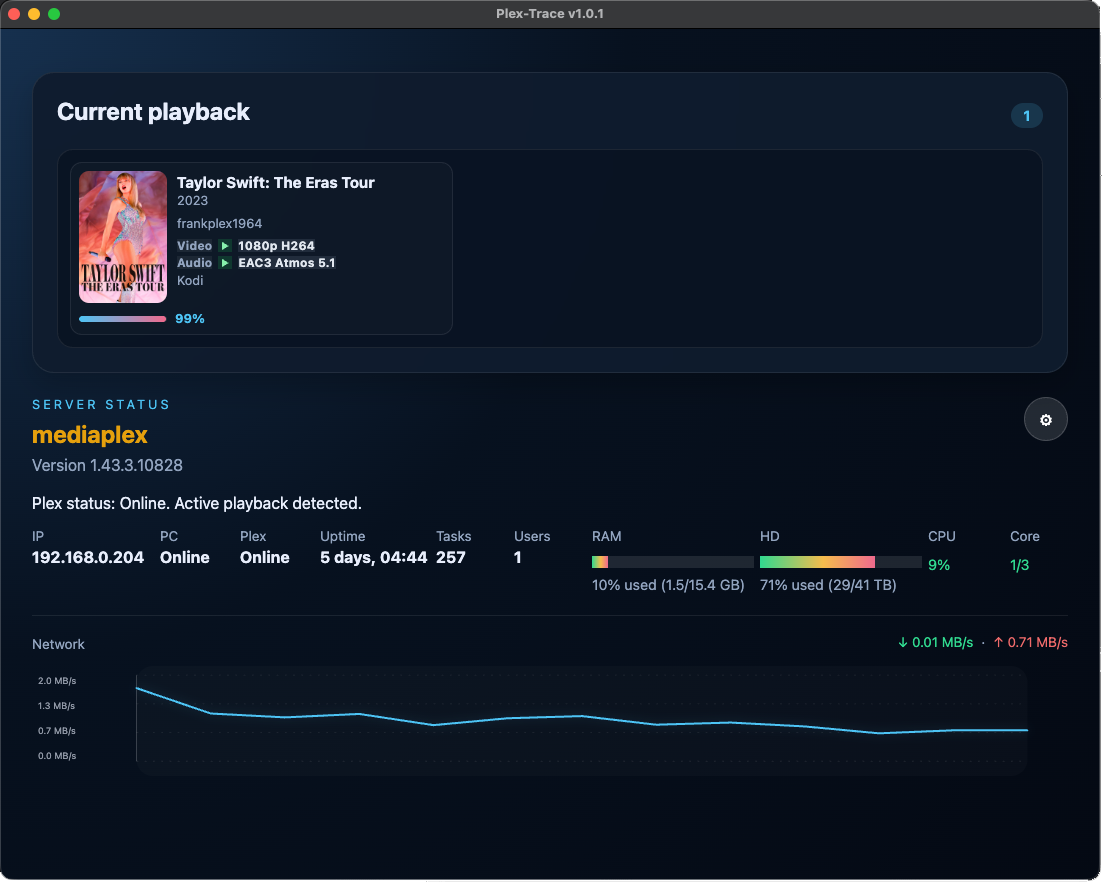This screenshot has width=1102, height=882.
Task: Click the release year 2023
Action: tap(192, 201)
